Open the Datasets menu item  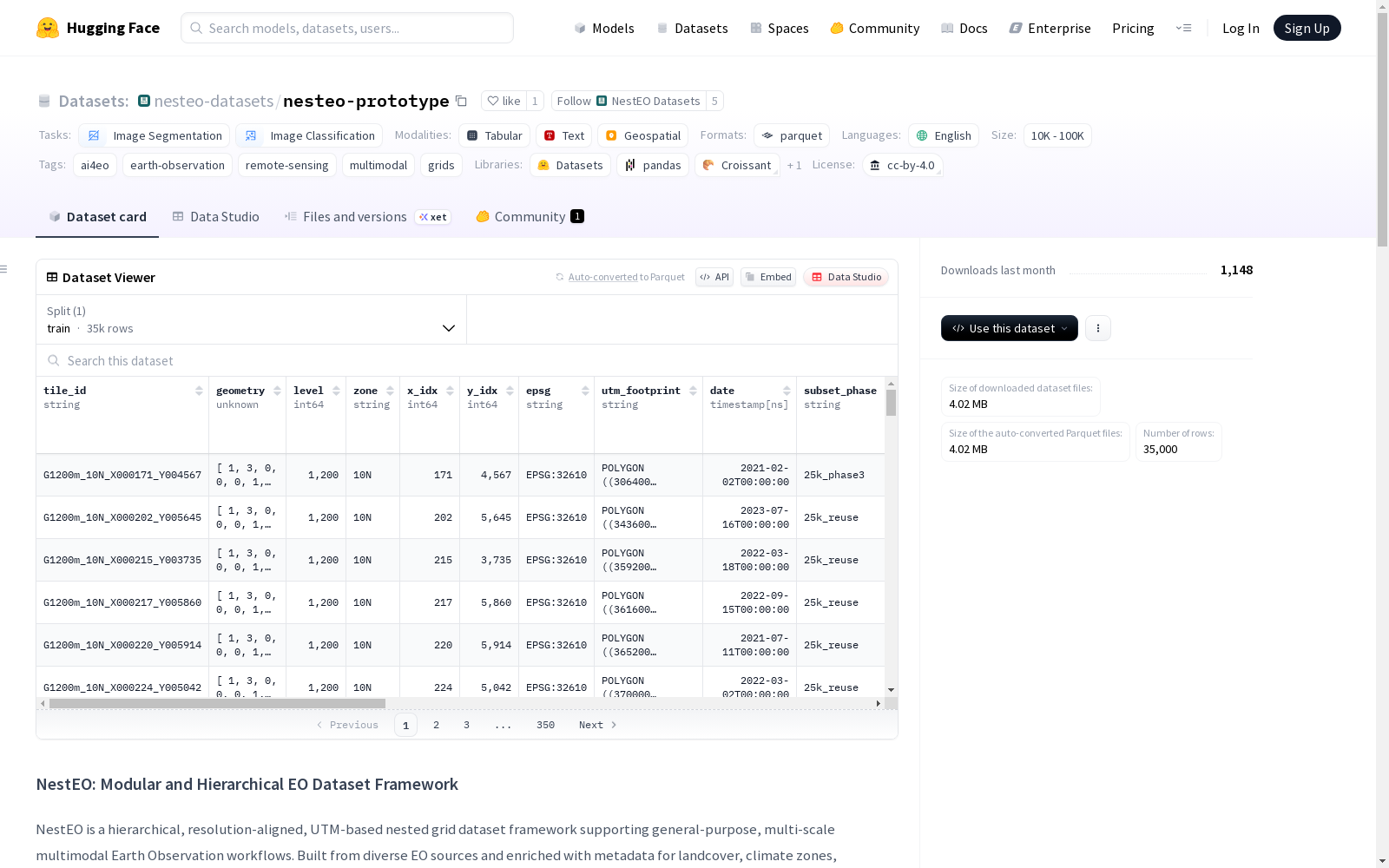pyautogui.click(x=692, y=29)
